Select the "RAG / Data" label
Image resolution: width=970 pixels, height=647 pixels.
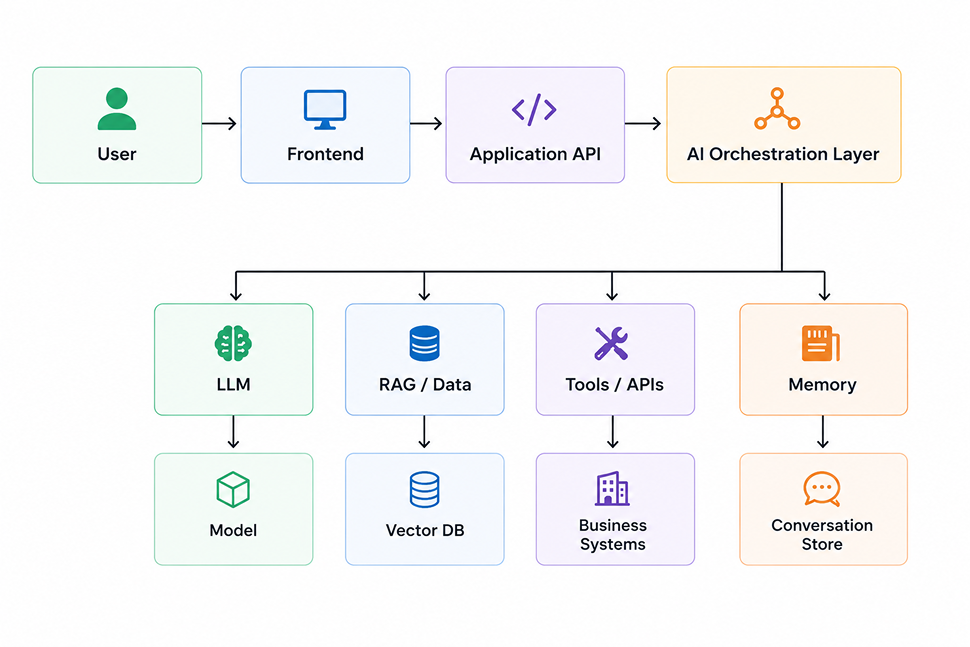coord(425,385)
